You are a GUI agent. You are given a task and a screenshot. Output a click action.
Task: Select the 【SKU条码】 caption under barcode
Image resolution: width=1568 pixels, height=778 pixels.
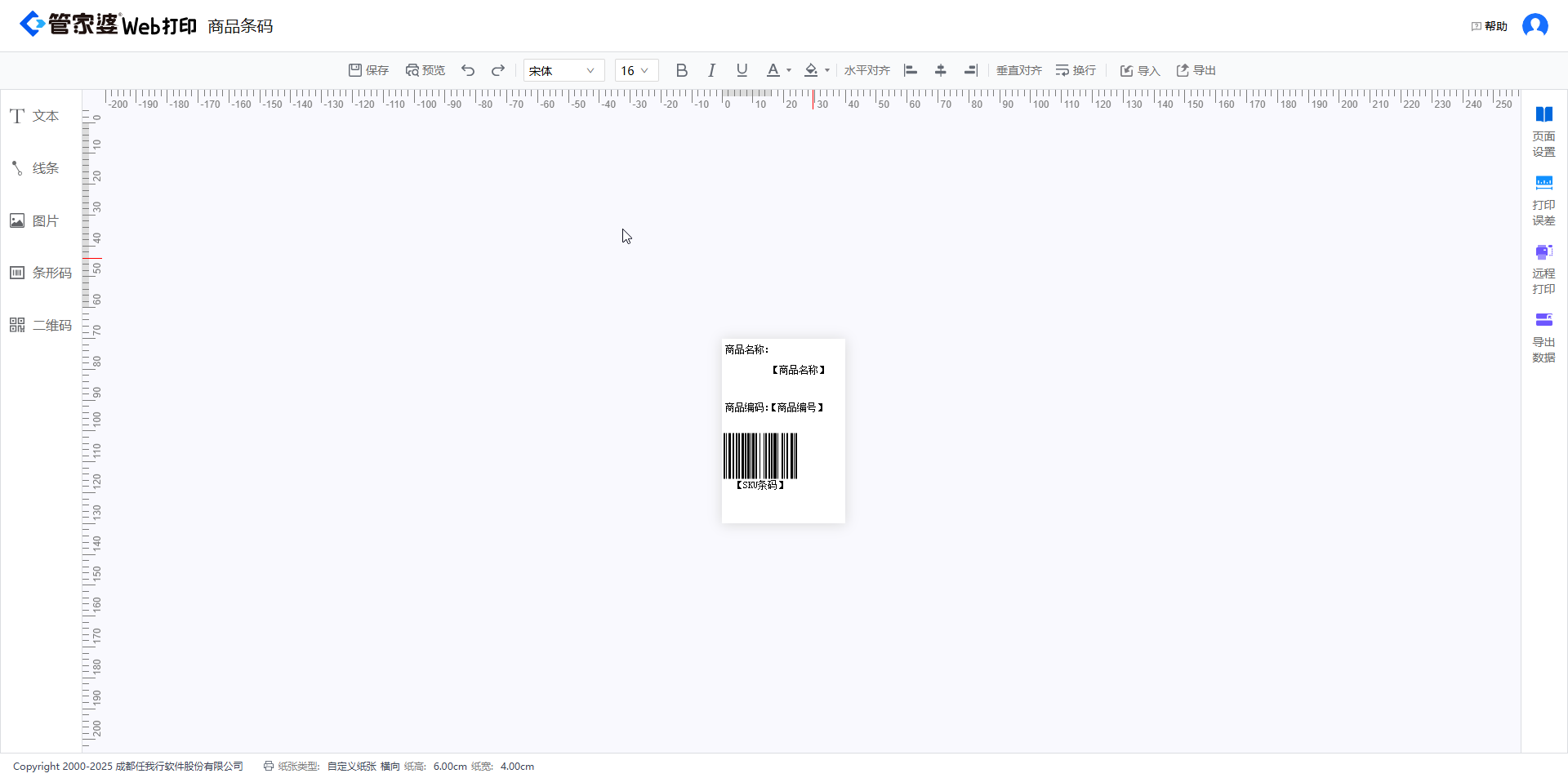pyautogui.click(x=760, y=485)
